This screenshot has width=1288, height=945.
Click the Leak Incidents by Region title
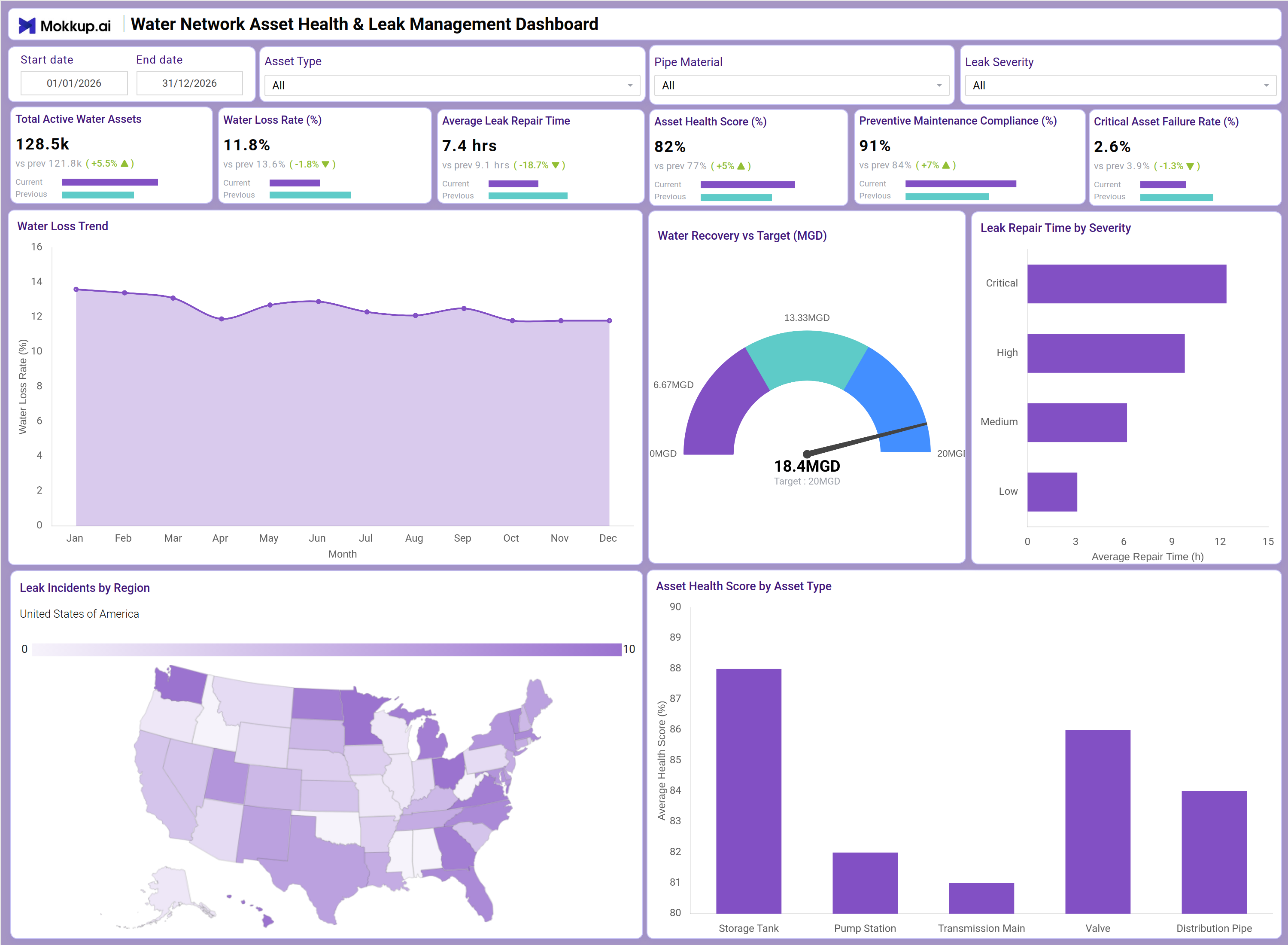click(85, 588)
